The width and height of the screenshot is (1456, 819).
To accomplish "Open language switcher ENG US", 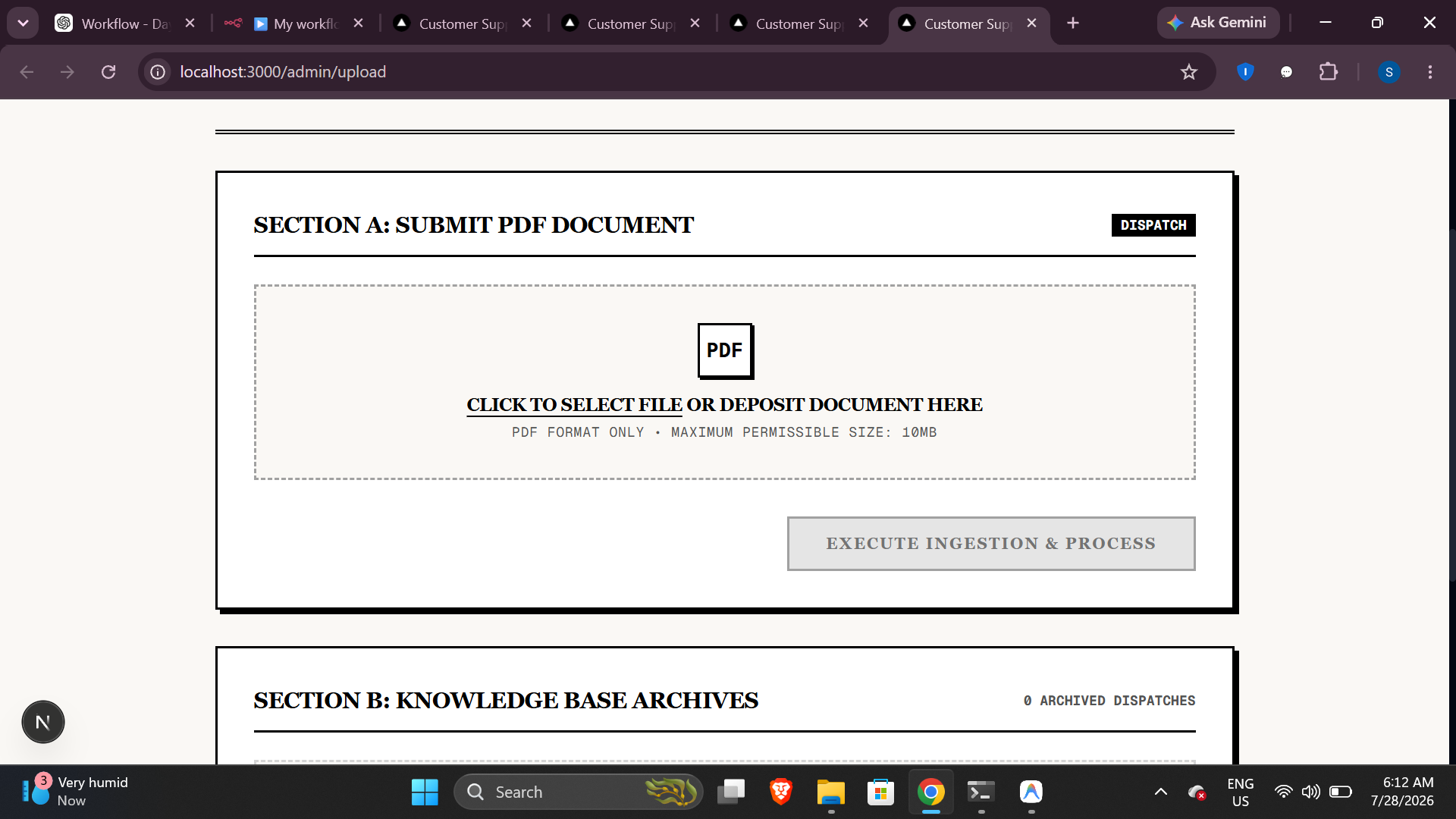I will tap(1240, 792).
